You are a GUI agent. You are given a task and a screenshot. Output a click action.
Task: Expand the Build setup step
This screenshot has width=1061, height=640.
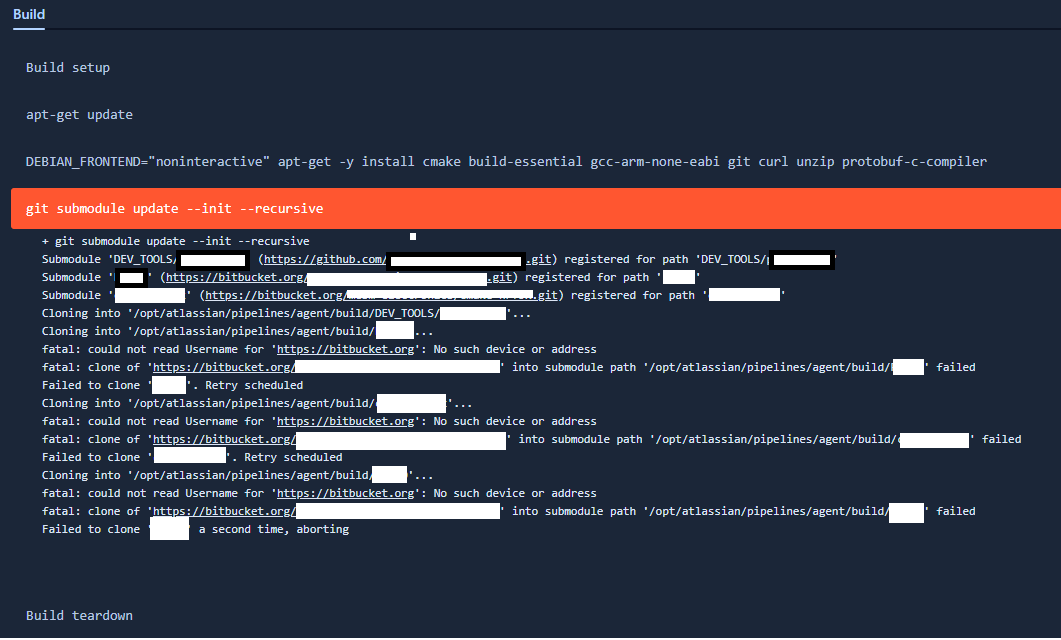click(x=68, y=68)
